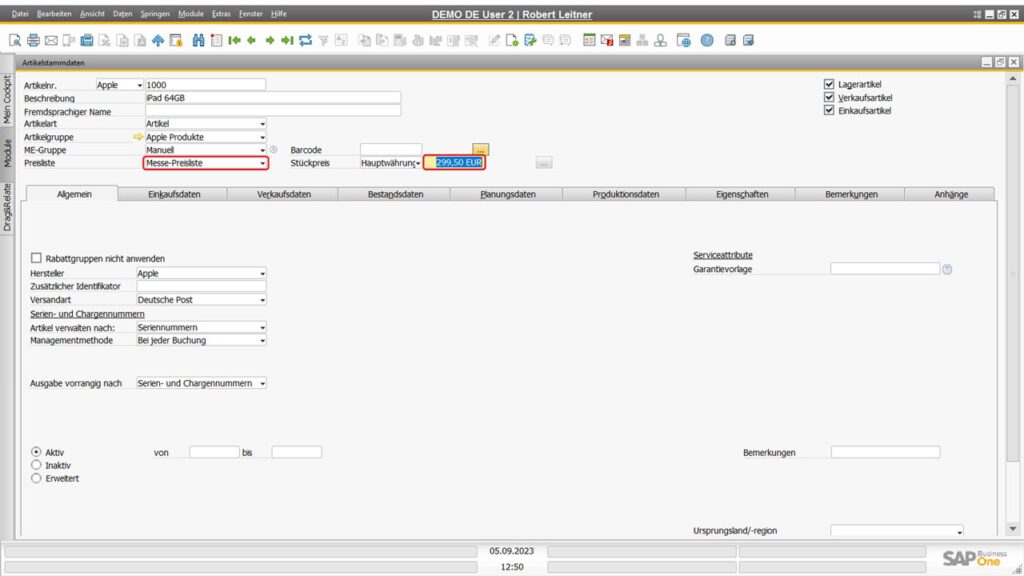The width and height of the screenshot is (1024, 576).
Task: Open the Anhänge tab
Action: click(x=951, y=194)
